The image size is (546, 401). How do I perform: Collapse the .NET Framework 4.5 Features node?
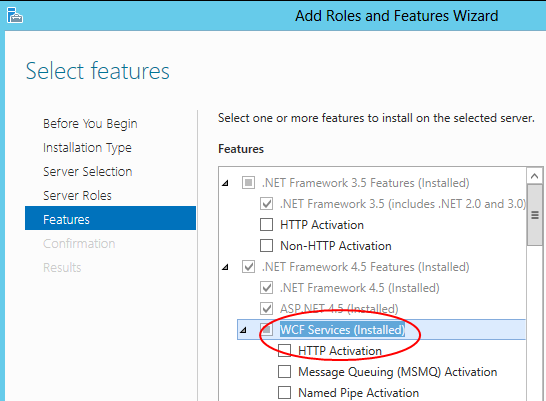(x=226, y=267)
